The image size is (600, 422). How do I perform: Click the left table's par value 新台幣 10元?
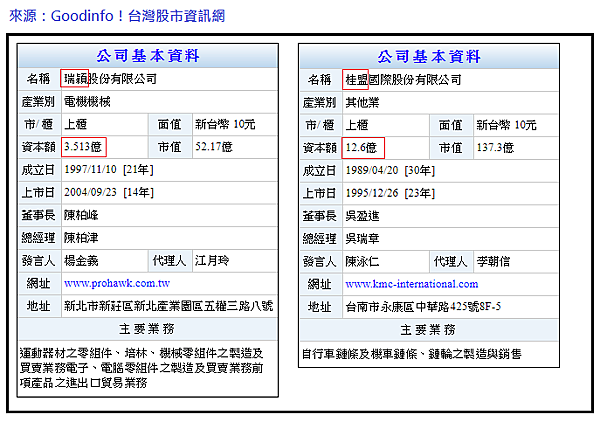(225, 124)
